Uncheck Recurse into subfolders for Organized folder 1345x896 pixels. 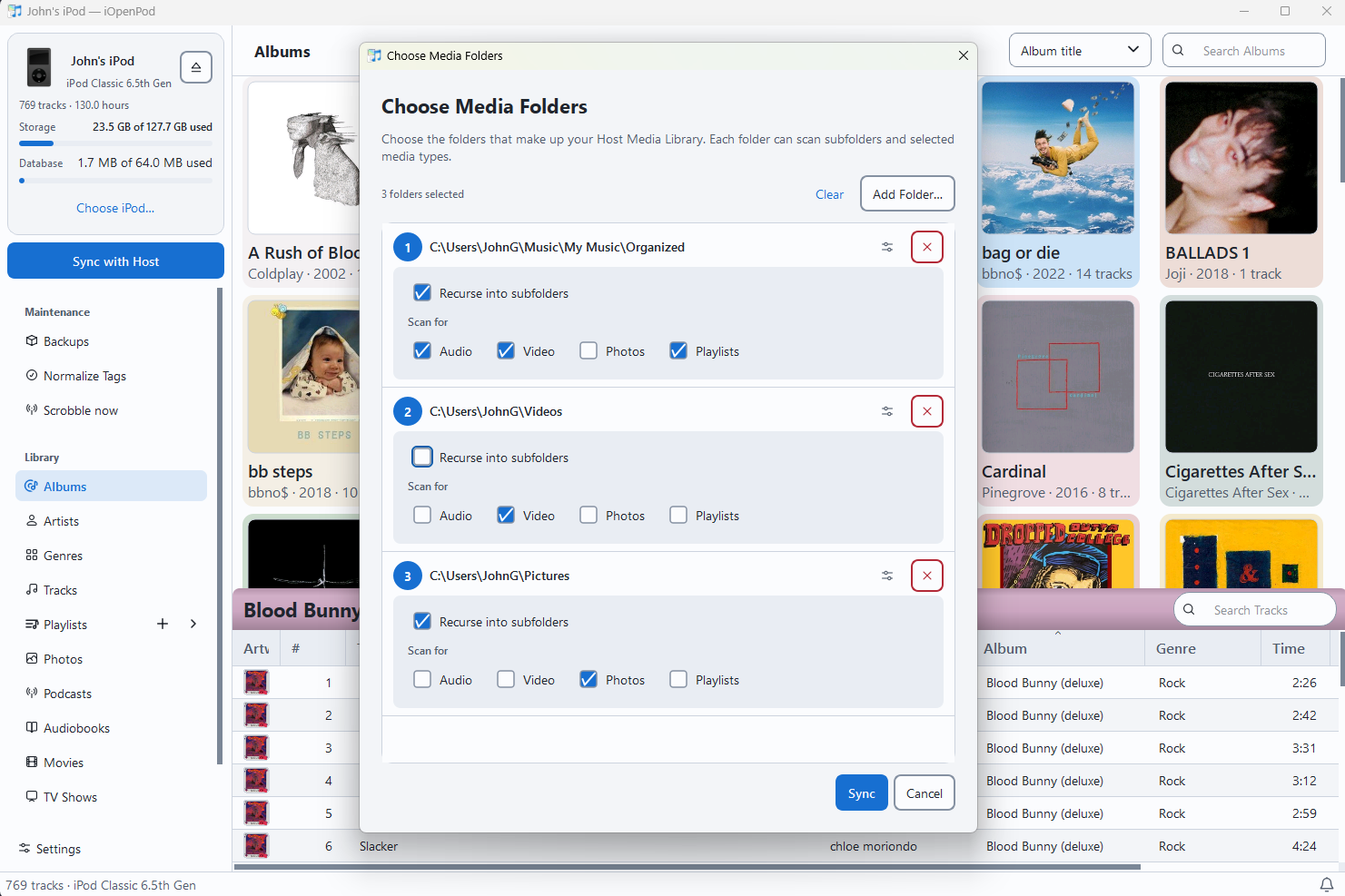click(x=422, y=293)
